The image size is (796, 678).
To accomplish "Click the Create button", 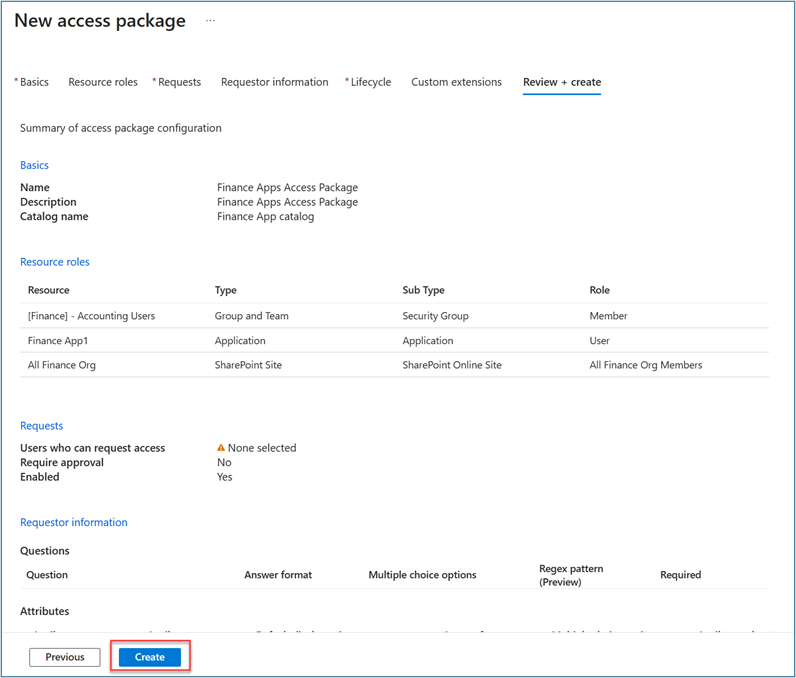I will (x=150, y=657).
